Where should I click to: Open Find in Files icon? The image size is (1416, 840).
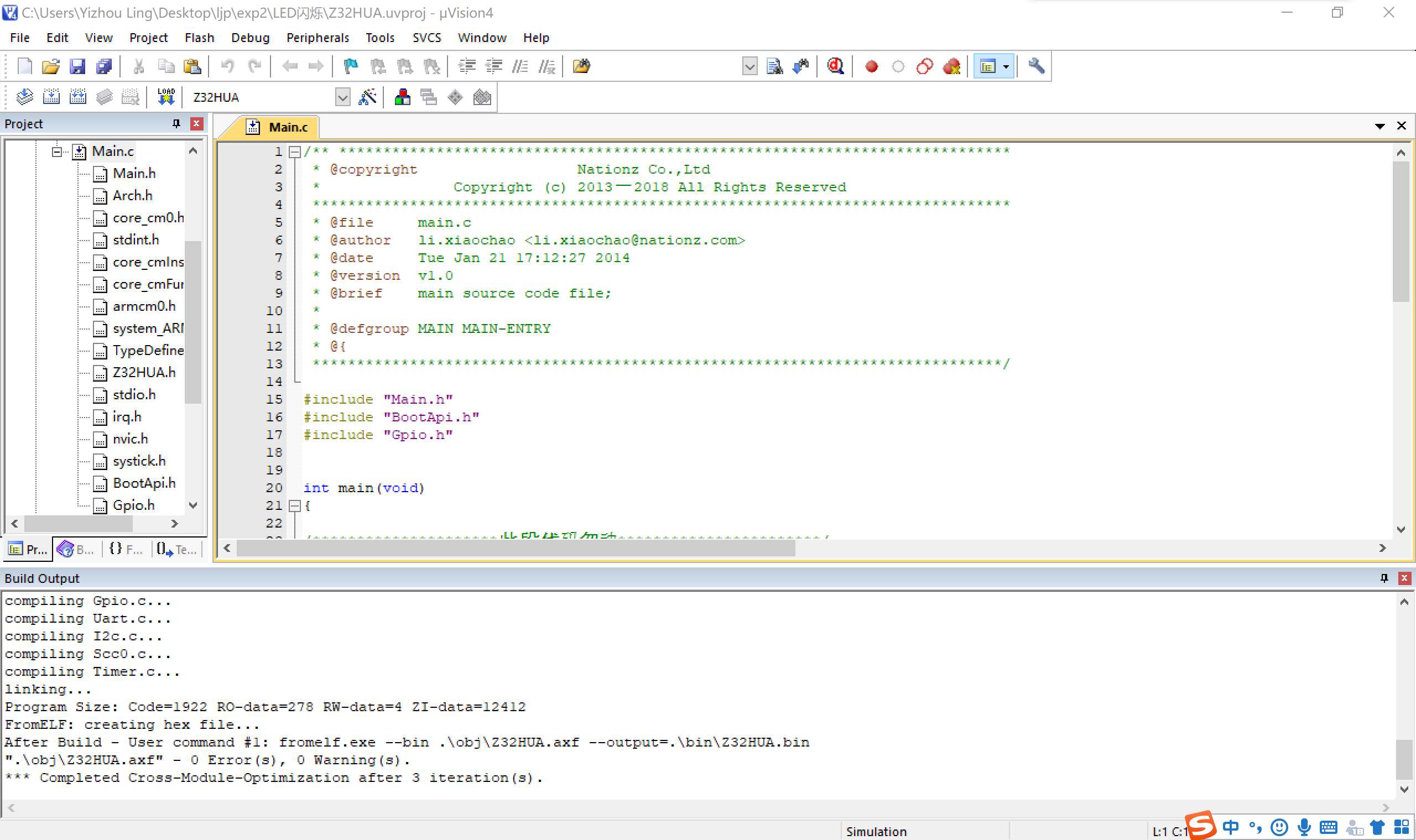581,67
